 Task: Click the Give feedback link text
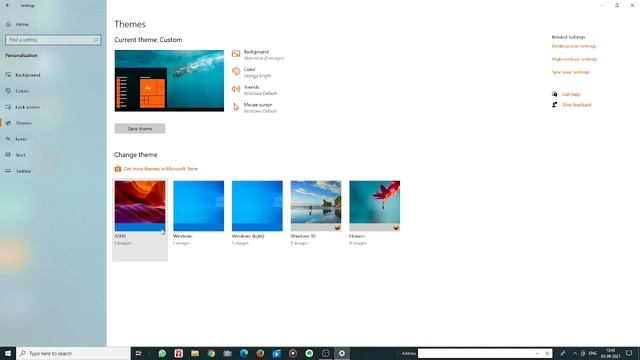tap(577, 105)
